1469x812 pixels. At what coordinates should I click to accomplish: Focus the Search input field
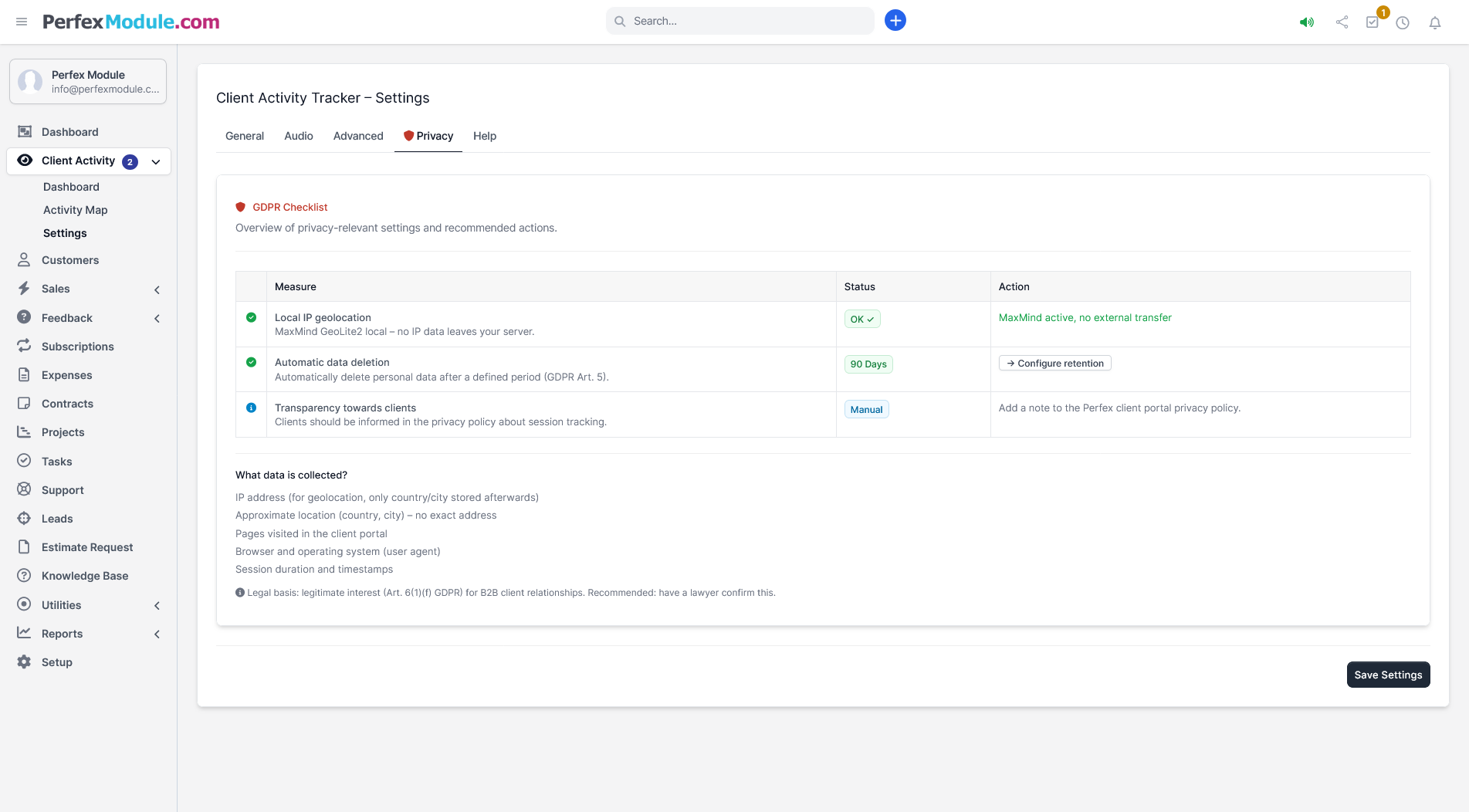[x=741, y=21]
